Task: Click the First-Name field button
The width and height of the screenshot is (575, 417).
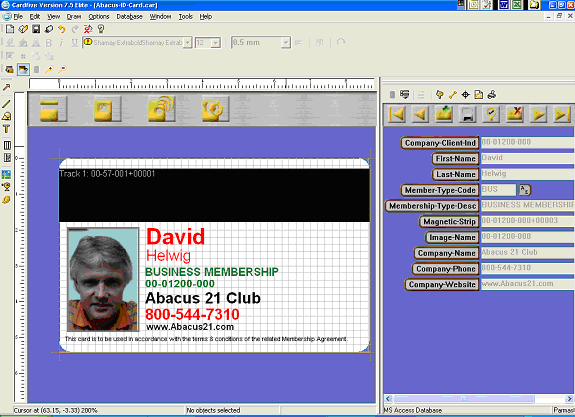Action: (x=455, y=159)
